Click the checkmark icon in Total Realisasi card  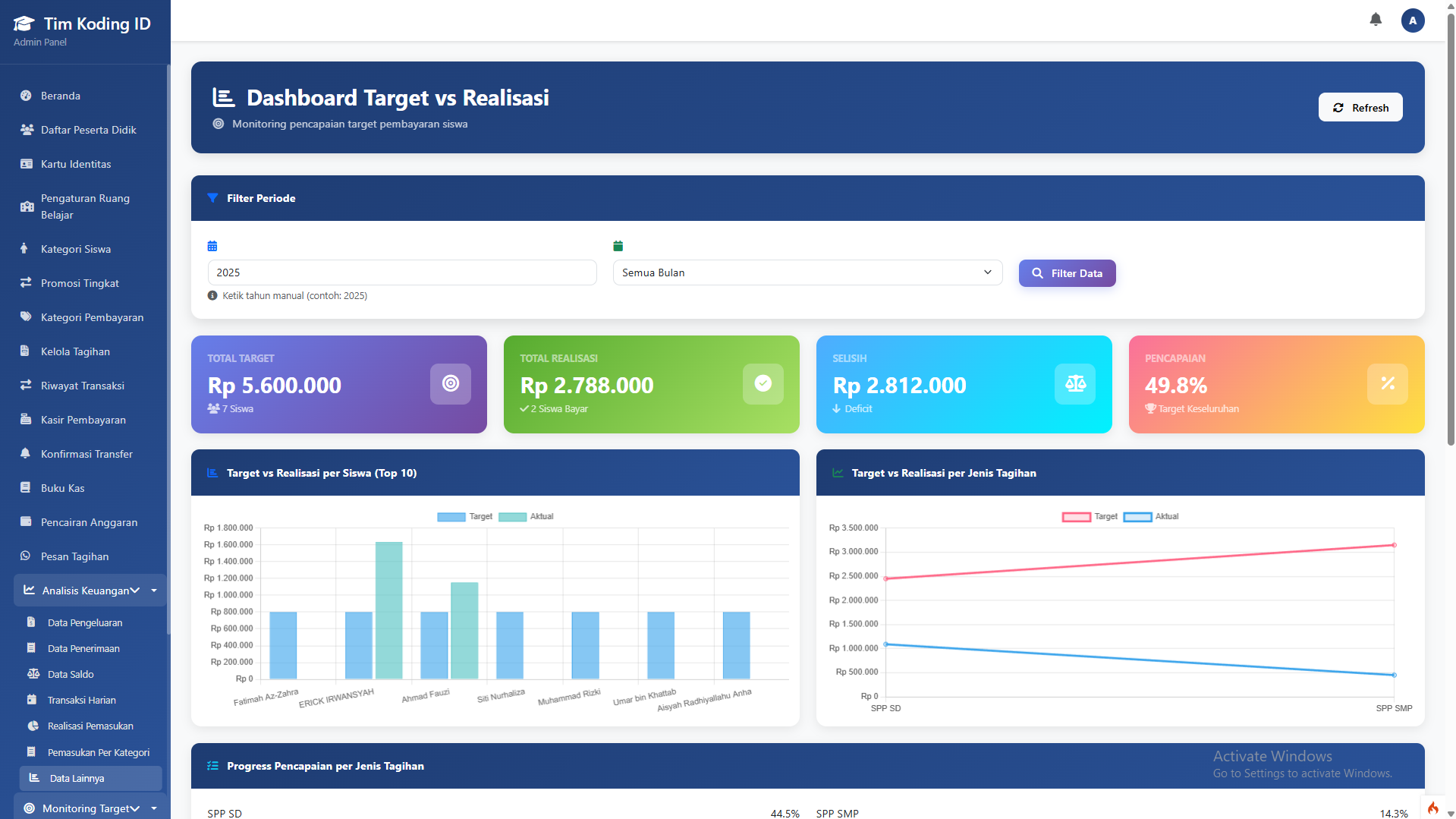[x=763, y=384]
